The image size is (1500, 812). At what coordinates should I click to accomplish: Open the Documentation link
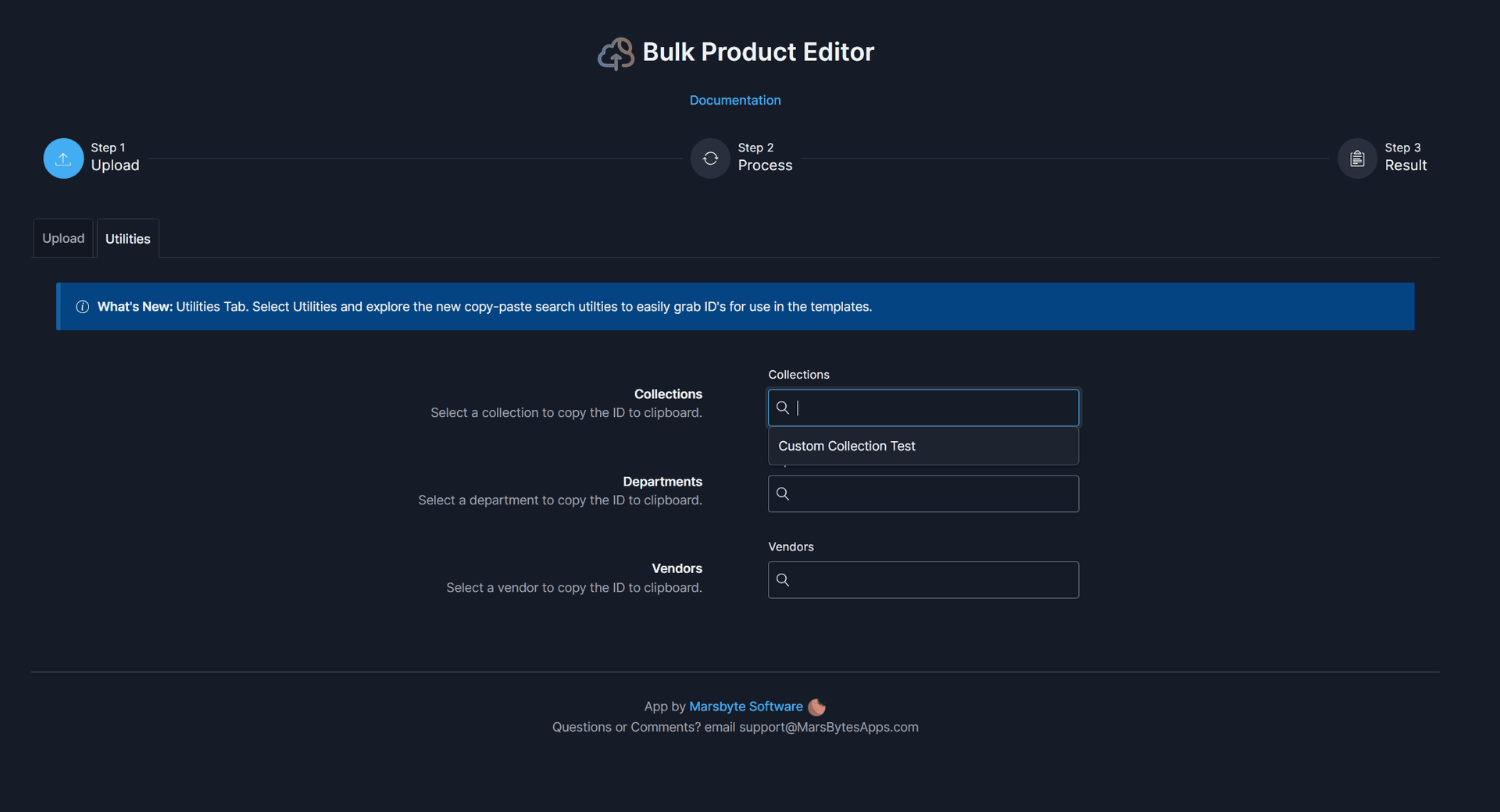coord(734,100)
